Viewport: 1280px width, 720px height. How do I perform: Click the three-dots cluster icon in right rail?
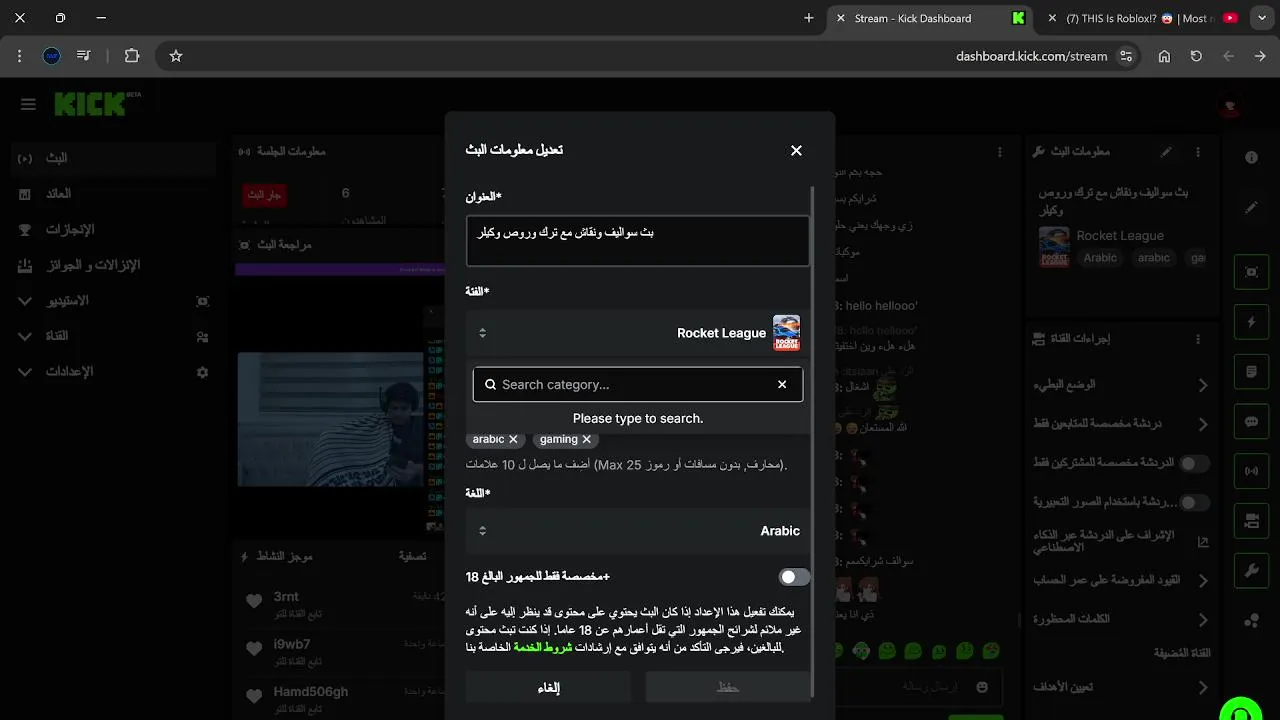click(1252, 620)
